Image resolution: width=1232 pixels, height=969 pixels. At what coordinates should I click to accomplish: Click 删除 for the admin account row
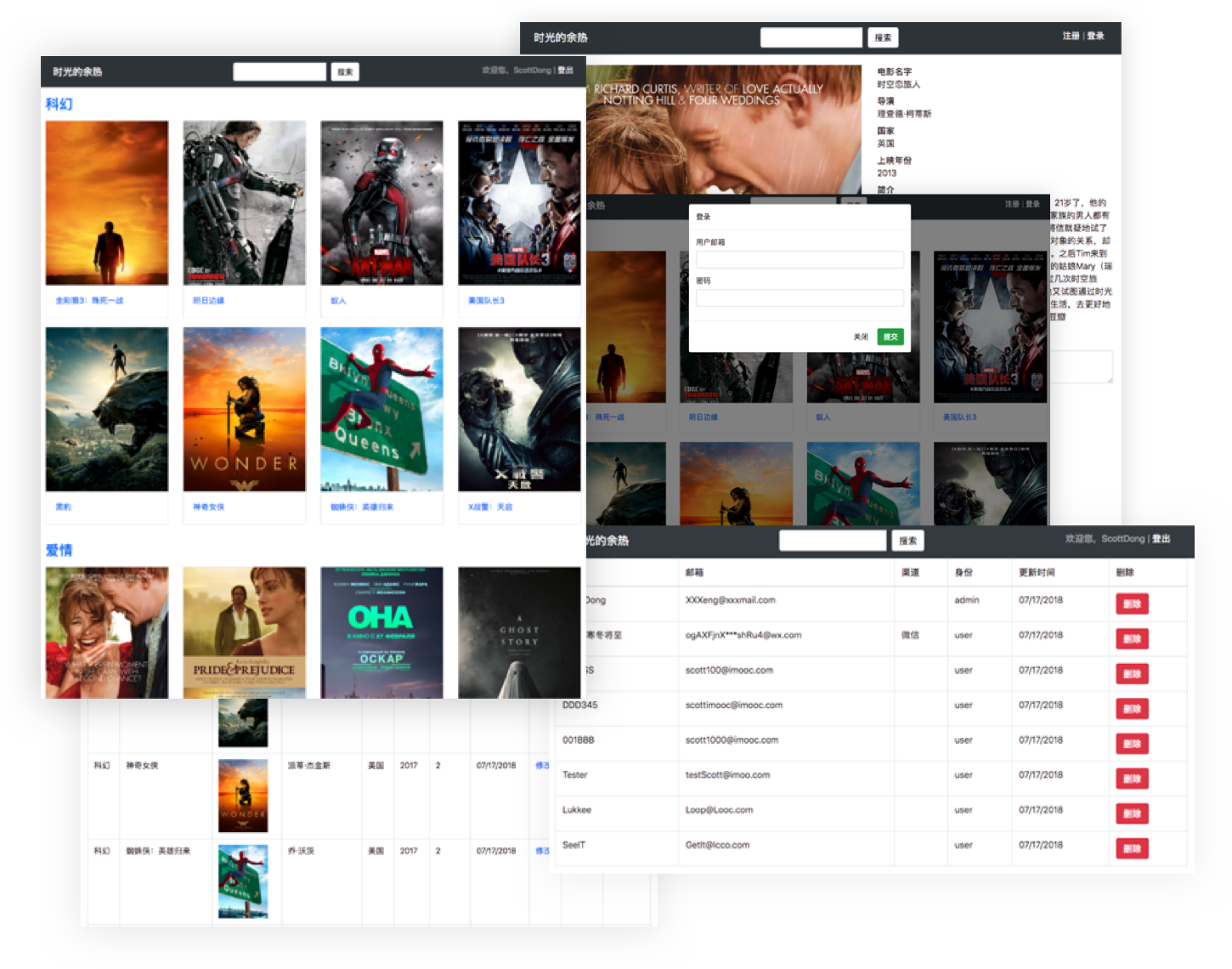[1132, 604]
